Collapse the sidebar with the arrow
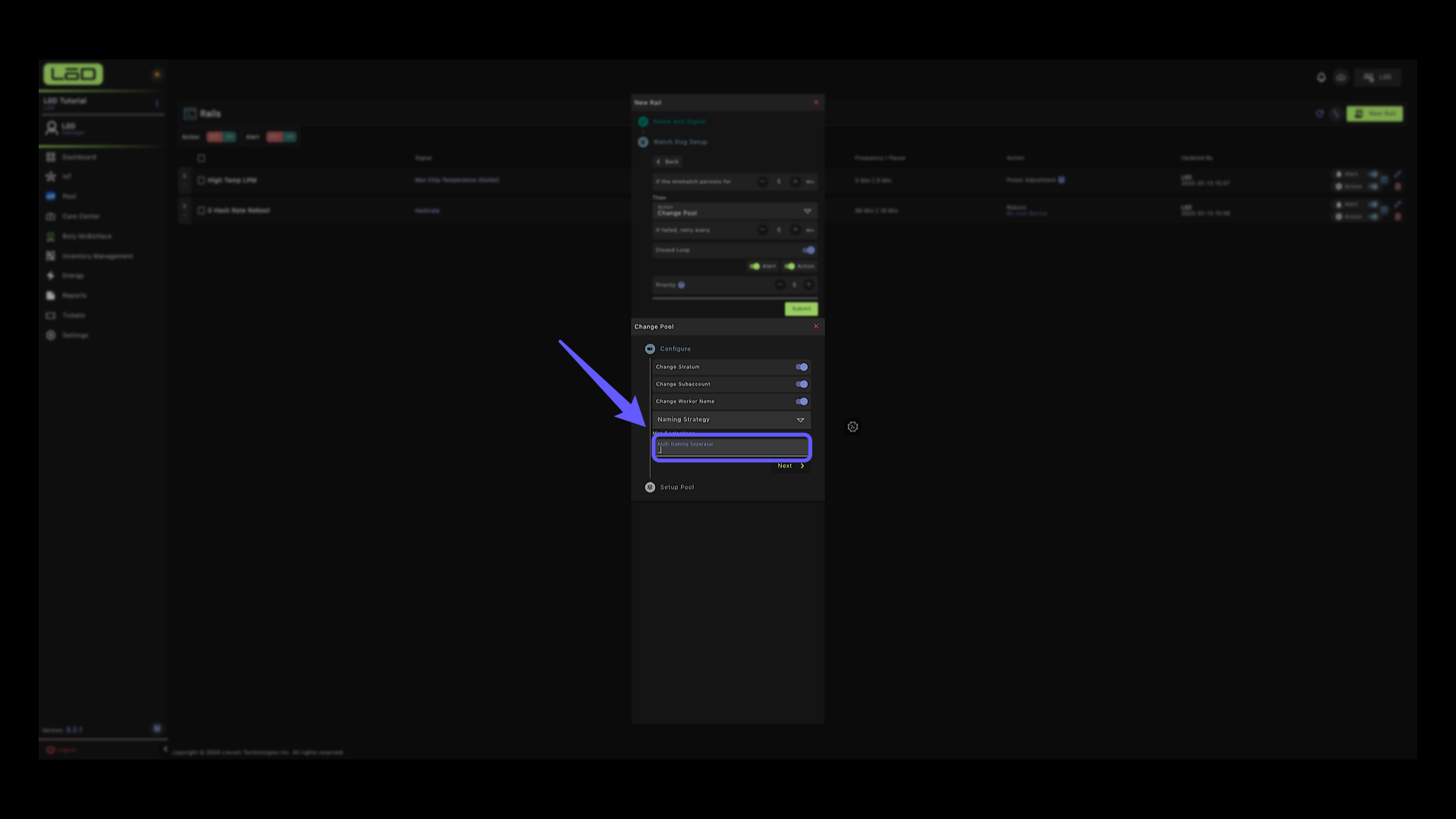1456x819 pixels. coord(165,749)
